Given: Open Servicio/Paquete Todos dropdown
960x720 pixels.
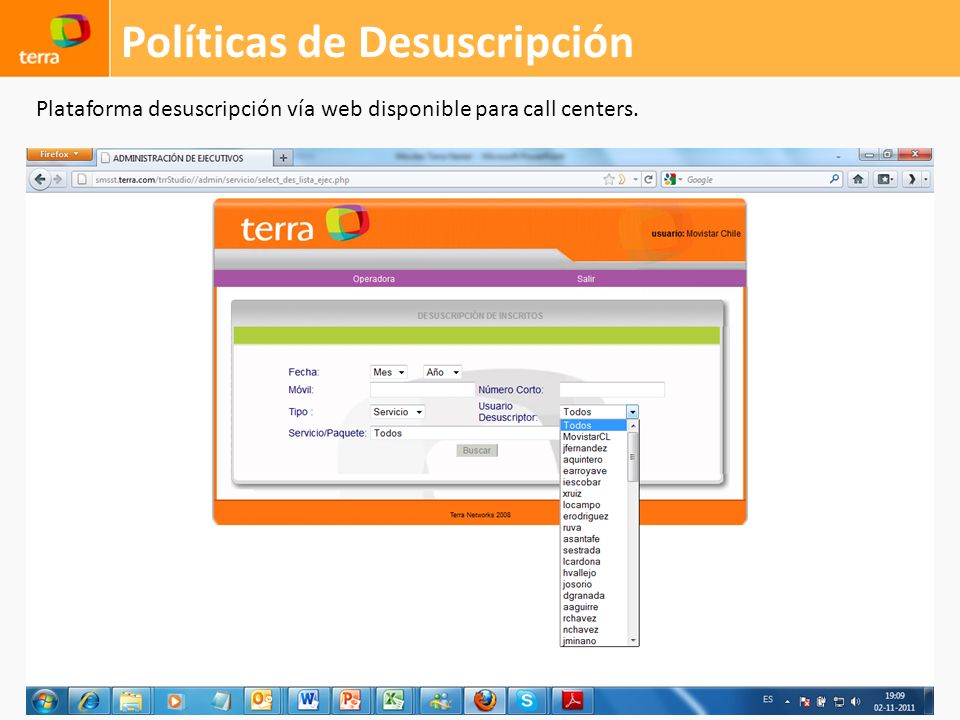Looking at the screenshot, I should (465, 433).
